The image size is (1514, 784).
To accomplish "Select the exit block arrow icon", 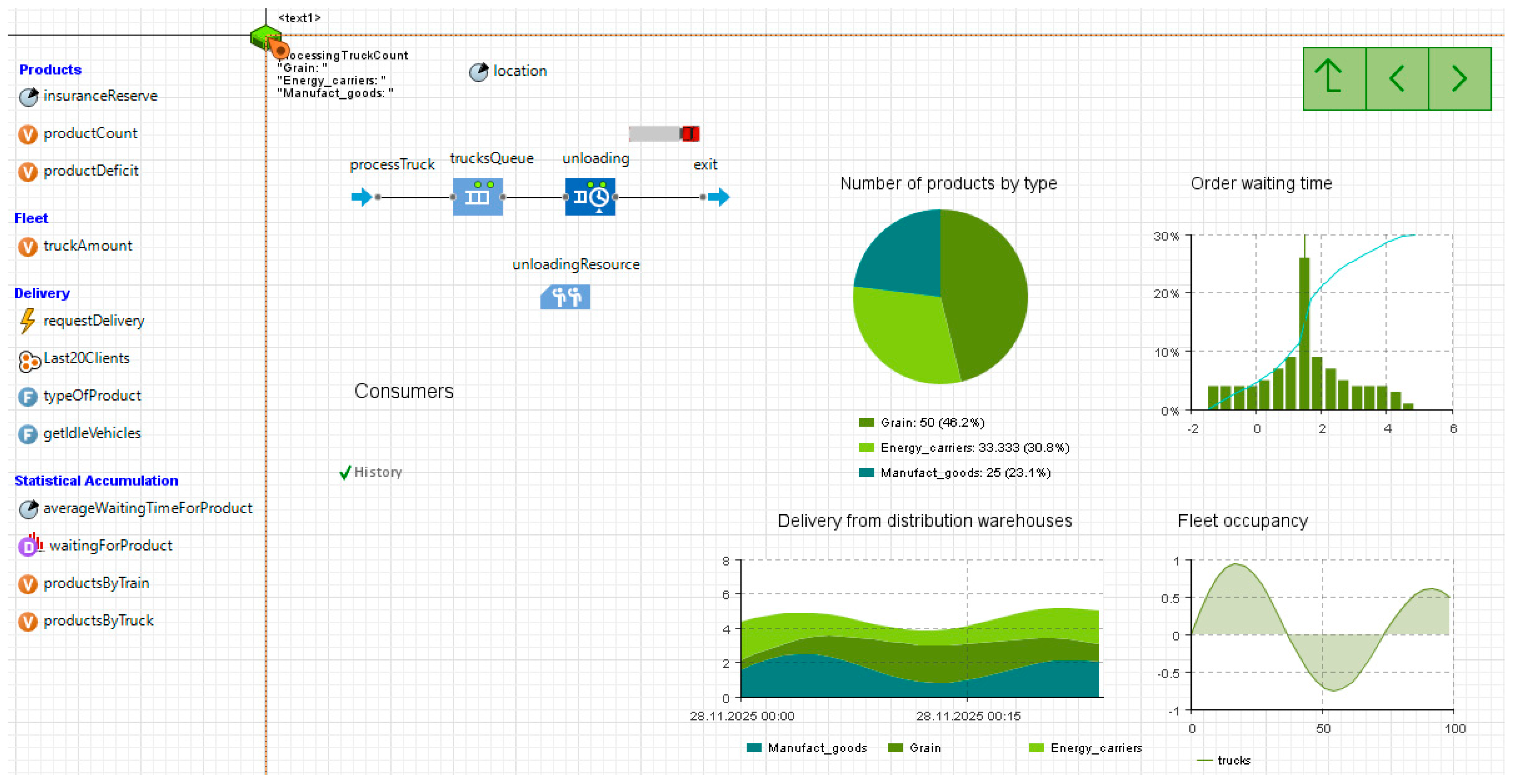I will click(x=719, y=197).
